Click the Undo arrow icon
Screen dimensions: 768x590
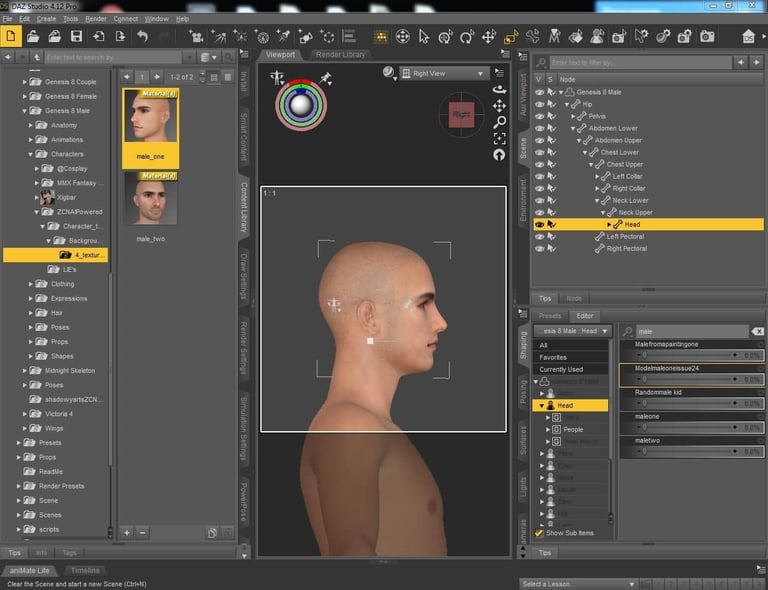(x=143, y=37)
